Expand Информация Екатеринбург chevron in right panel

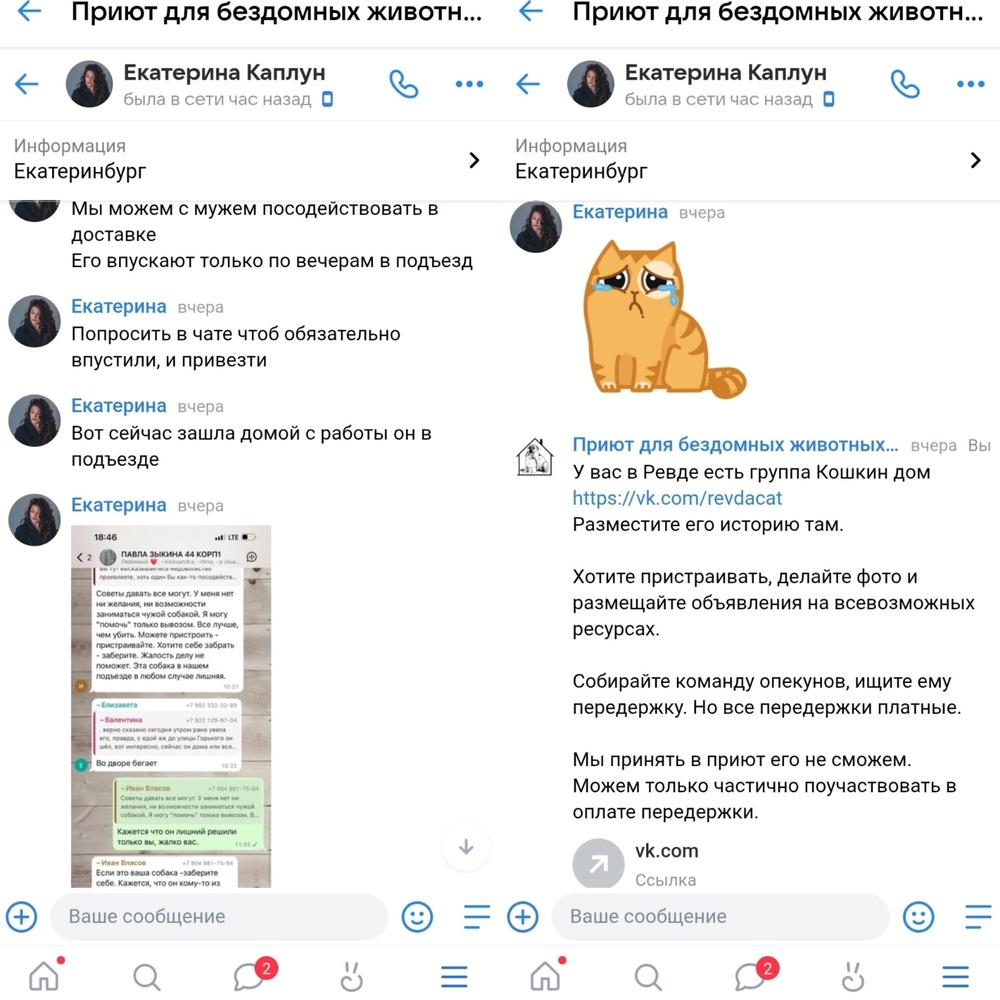coord(975,160)
